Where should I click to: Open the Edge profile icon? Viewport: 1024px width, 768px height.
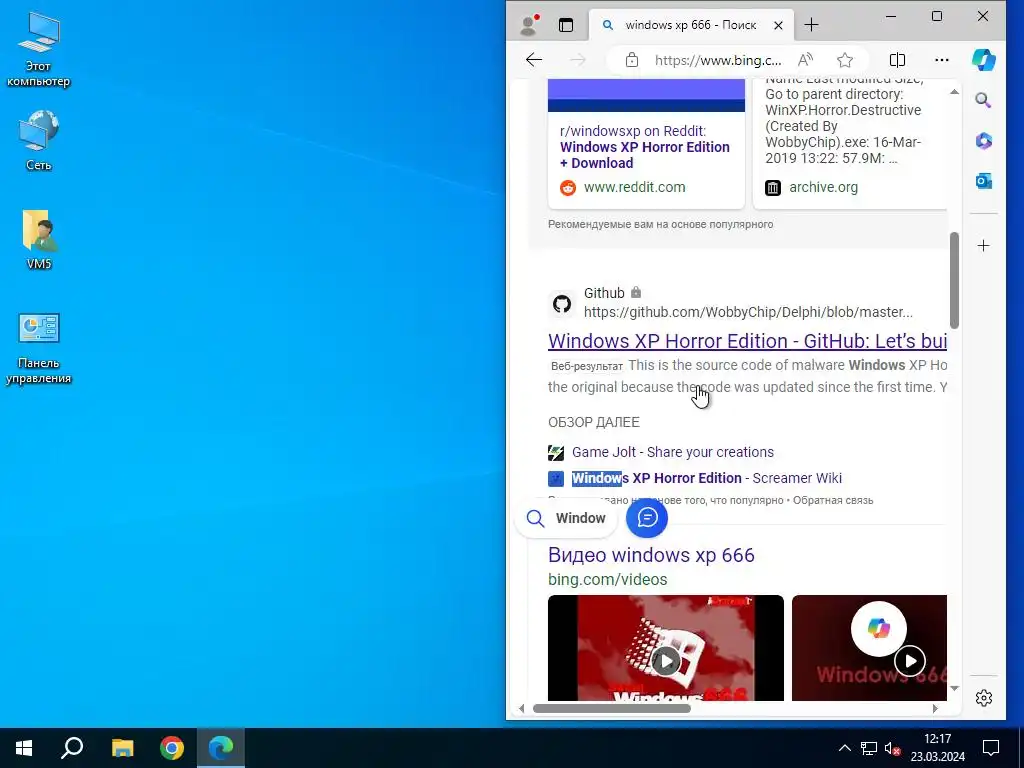pyautogui.click(x=529, y=25)
